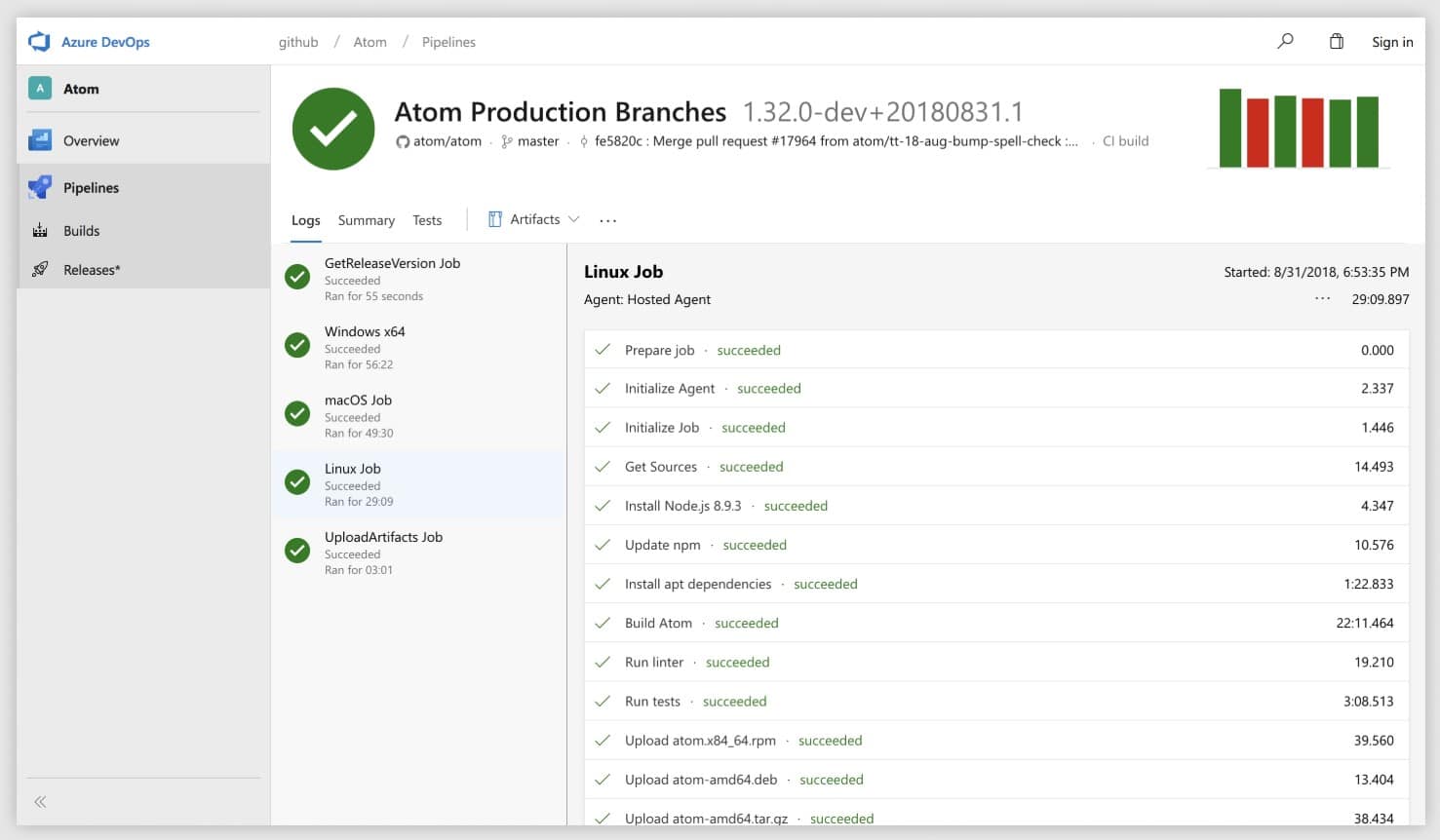The height and width of the screenshot is (840, 1440).
Task: Click the Atom project avatar icon
Action: click(40, 89)
